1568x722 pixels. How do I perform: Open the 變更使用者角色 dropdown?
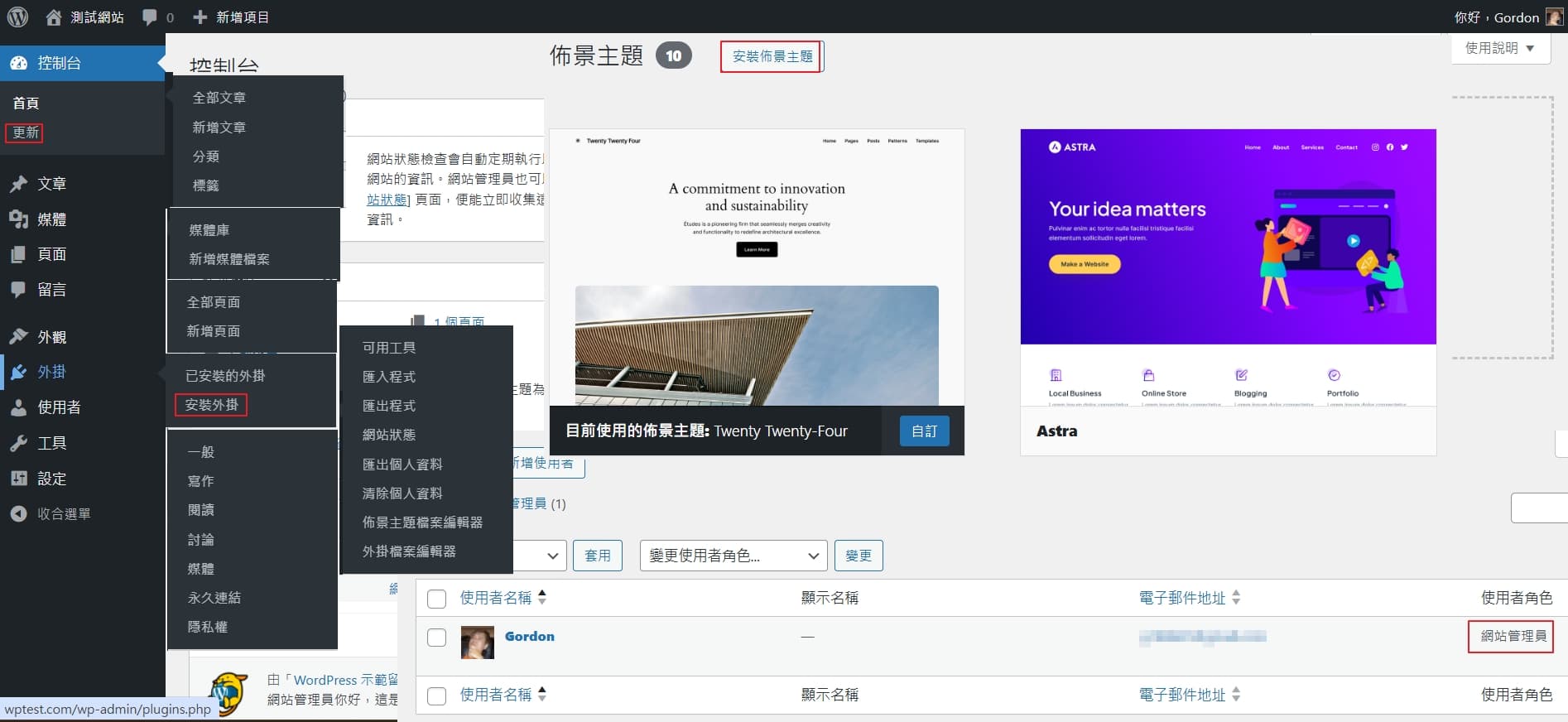pyautogui.click(x=733, y=556)
